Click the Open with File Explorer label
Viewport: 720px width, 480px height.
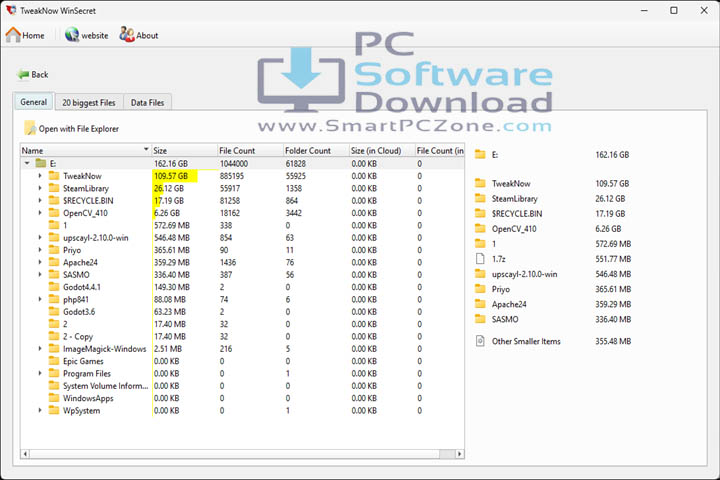click(x=79, y=129)
